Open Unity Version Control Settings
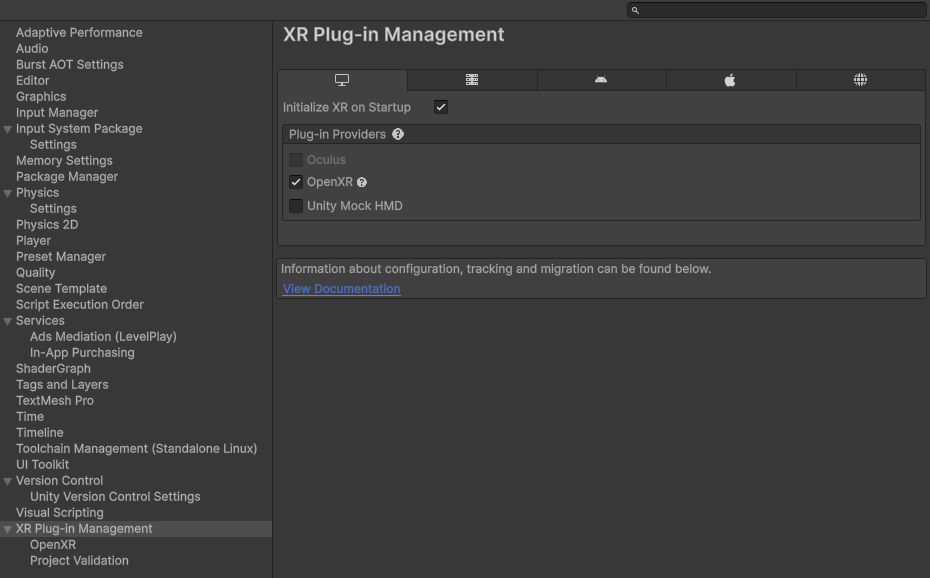Image resolution: width=930 pixels, height=578 pixels. coord(115,497)
